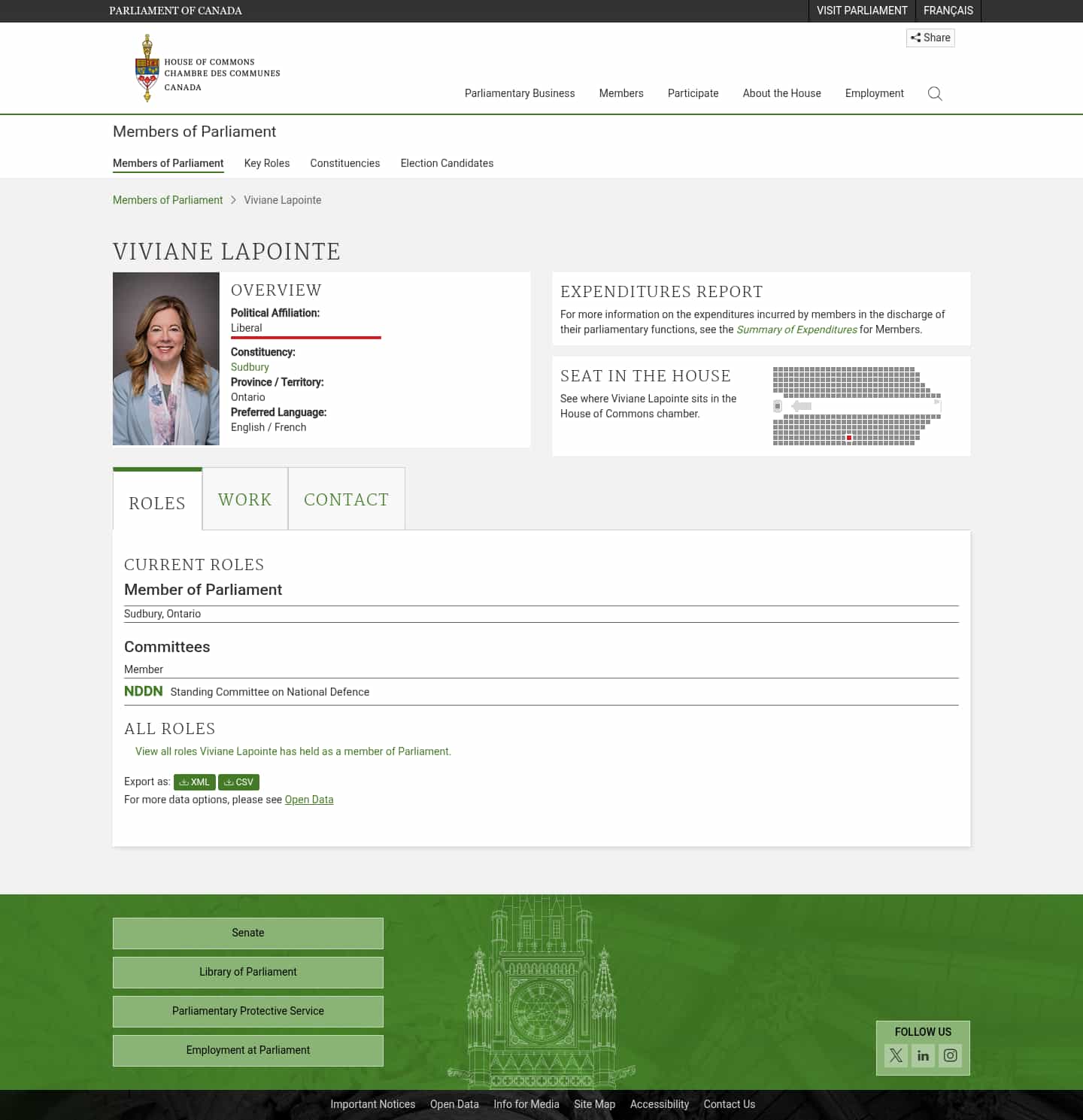Open the X (Twitter) social icon
Screen dimensions: 1083x1120
pos(896,1055)
